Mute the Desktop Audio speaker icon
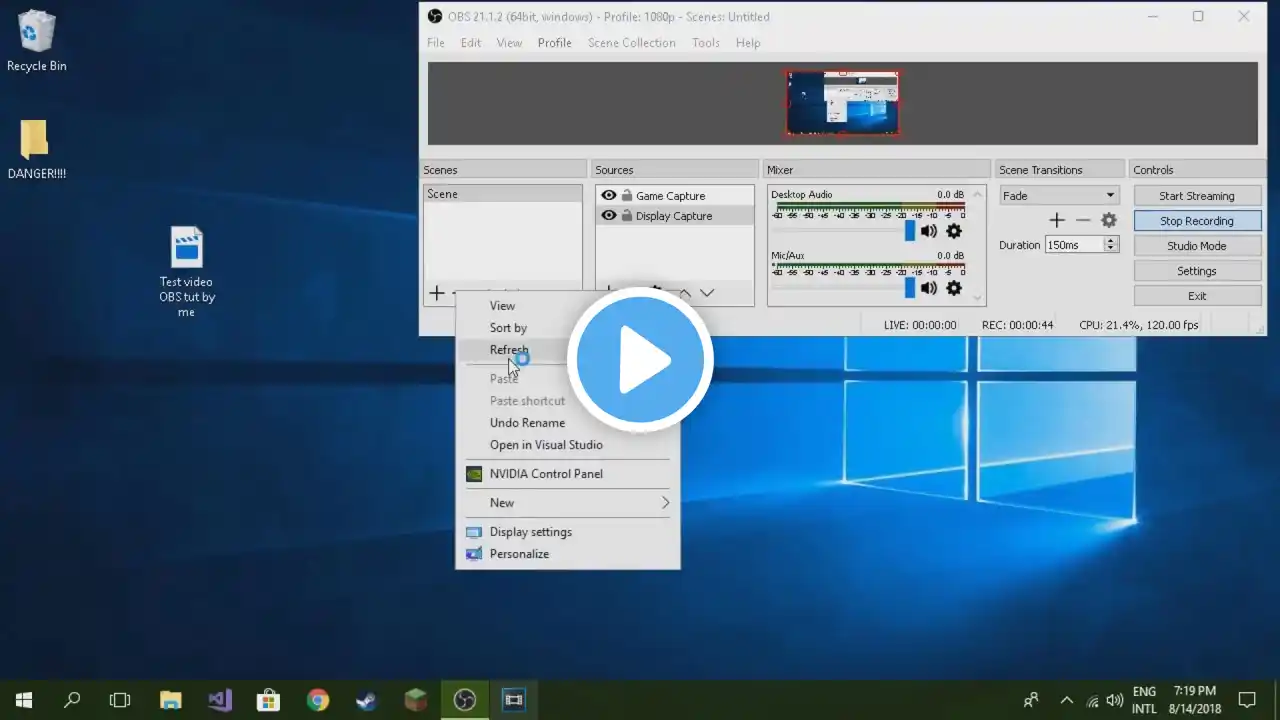 (929, 231)
